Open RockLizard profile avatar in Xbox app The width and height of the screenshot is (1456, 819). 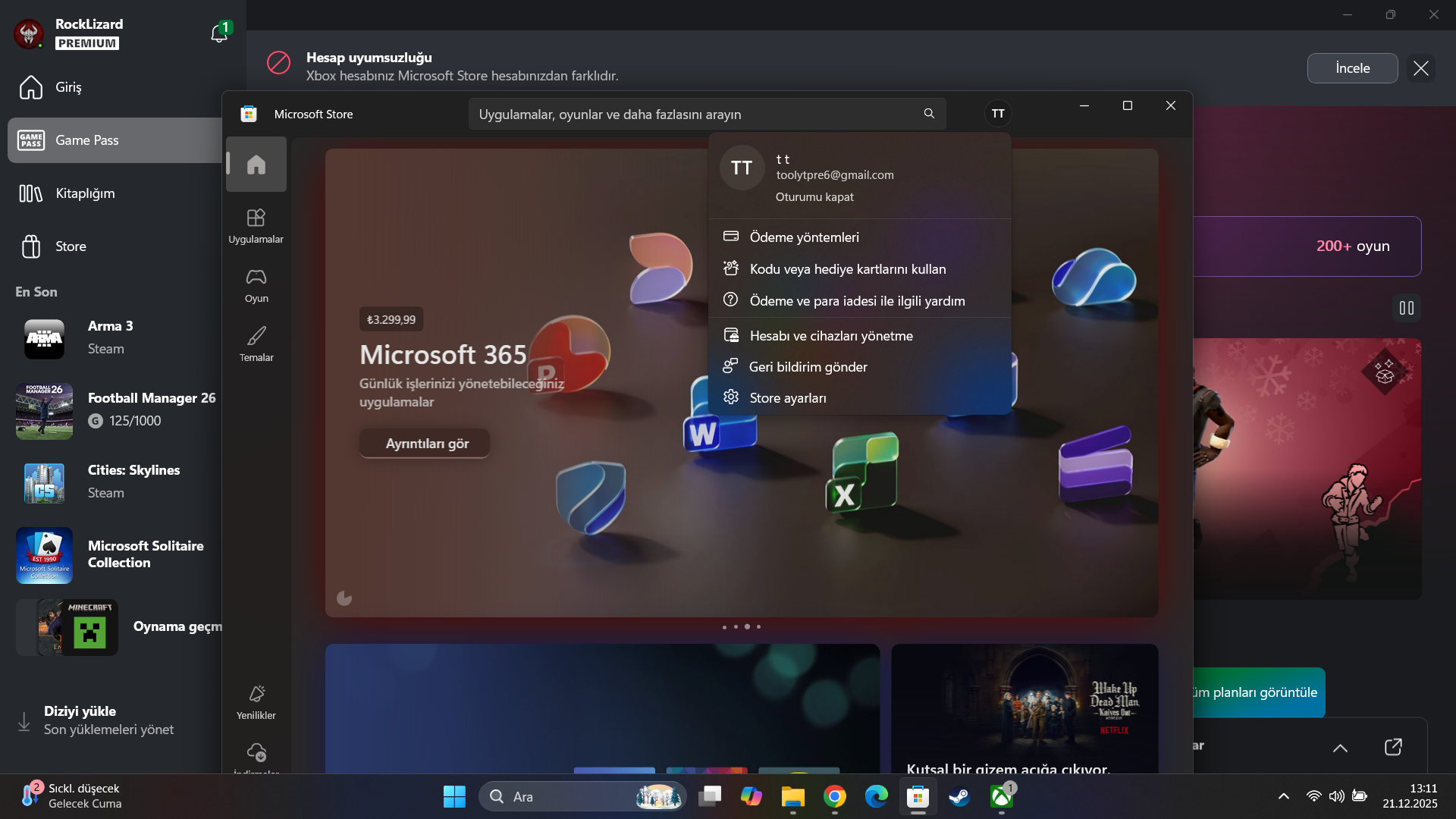pos(29,33)
